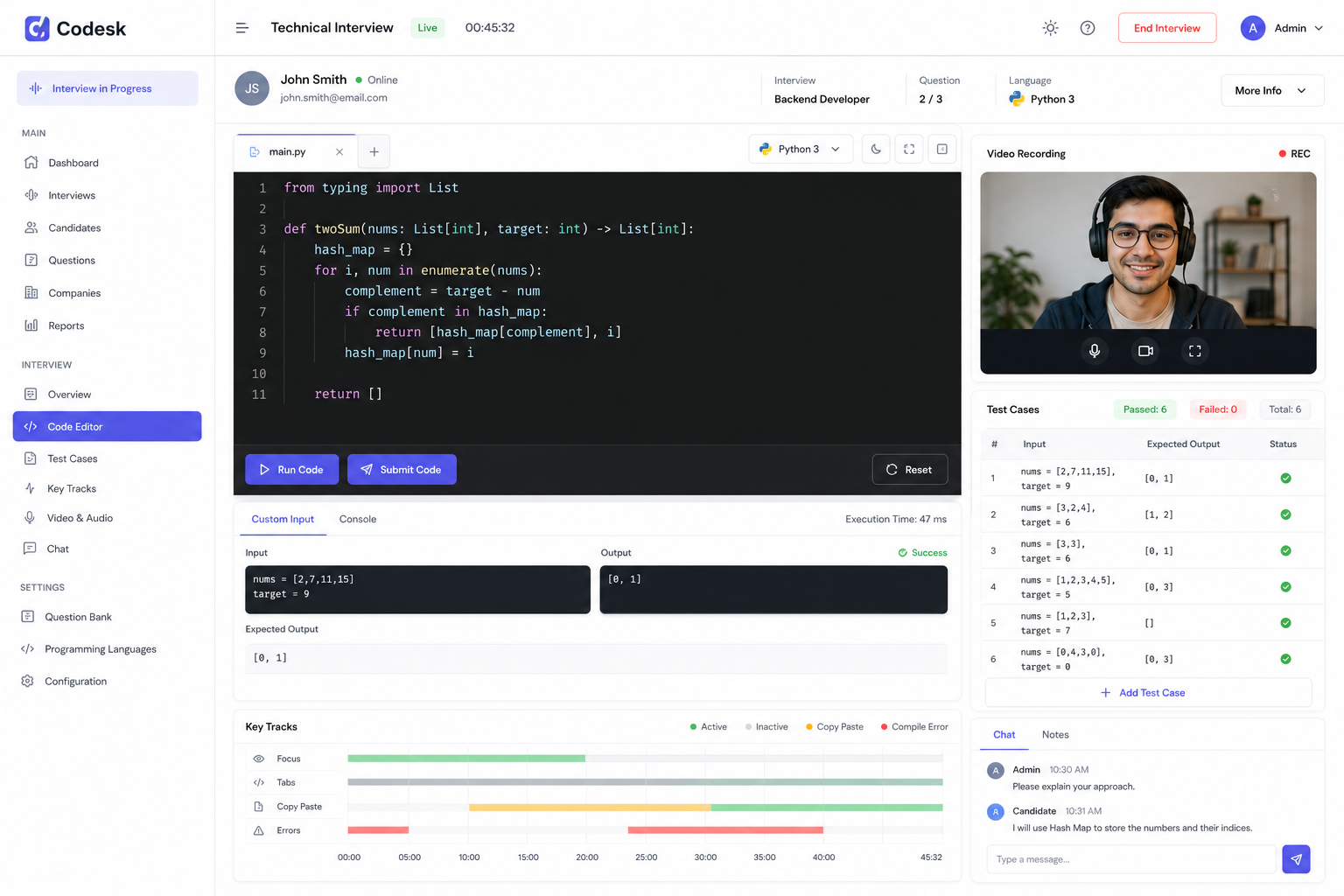
Task: Run the code
Action: tap(292, 469)
